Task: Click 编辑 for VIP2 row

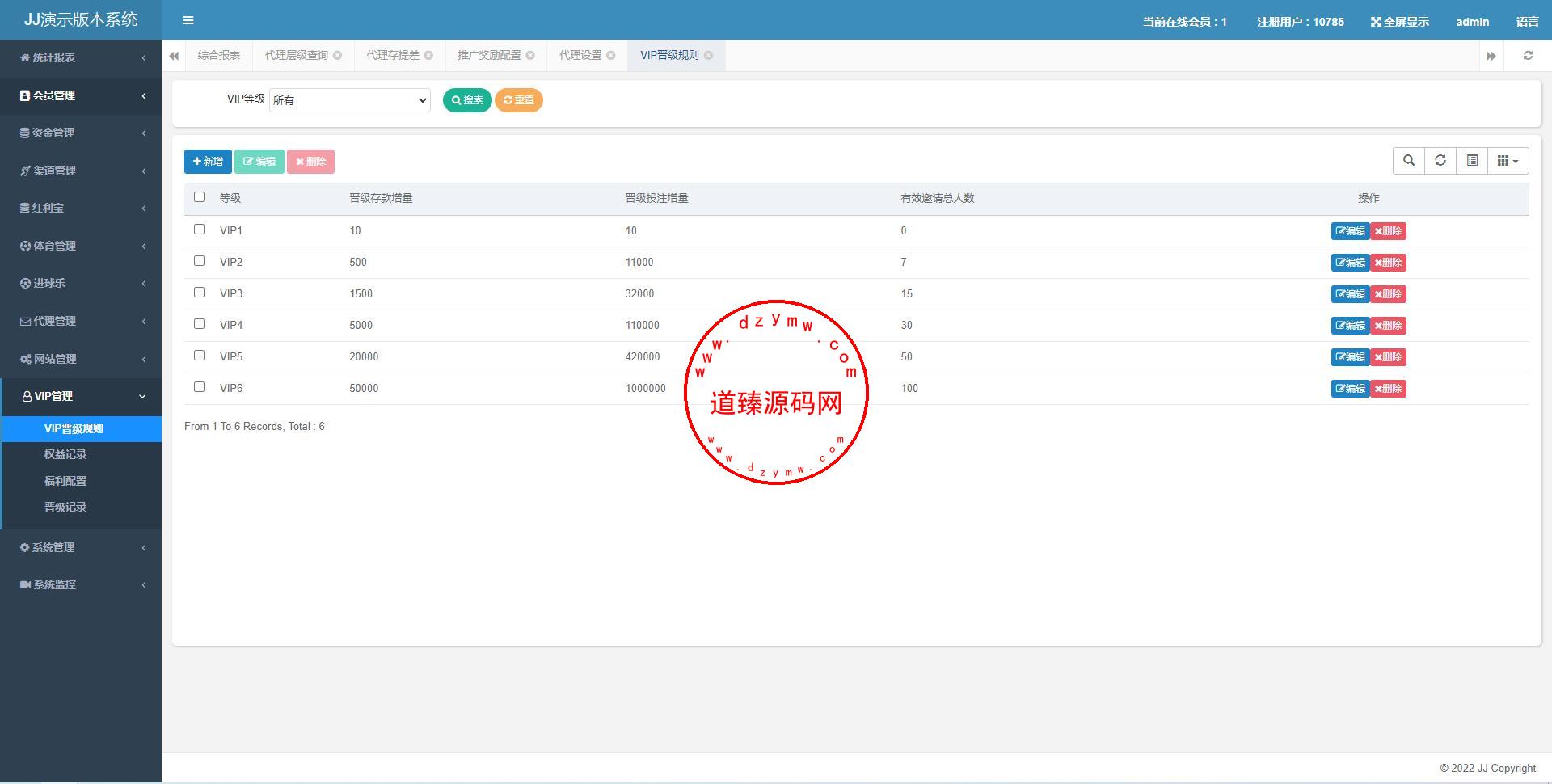Action: click(1350, 263)
